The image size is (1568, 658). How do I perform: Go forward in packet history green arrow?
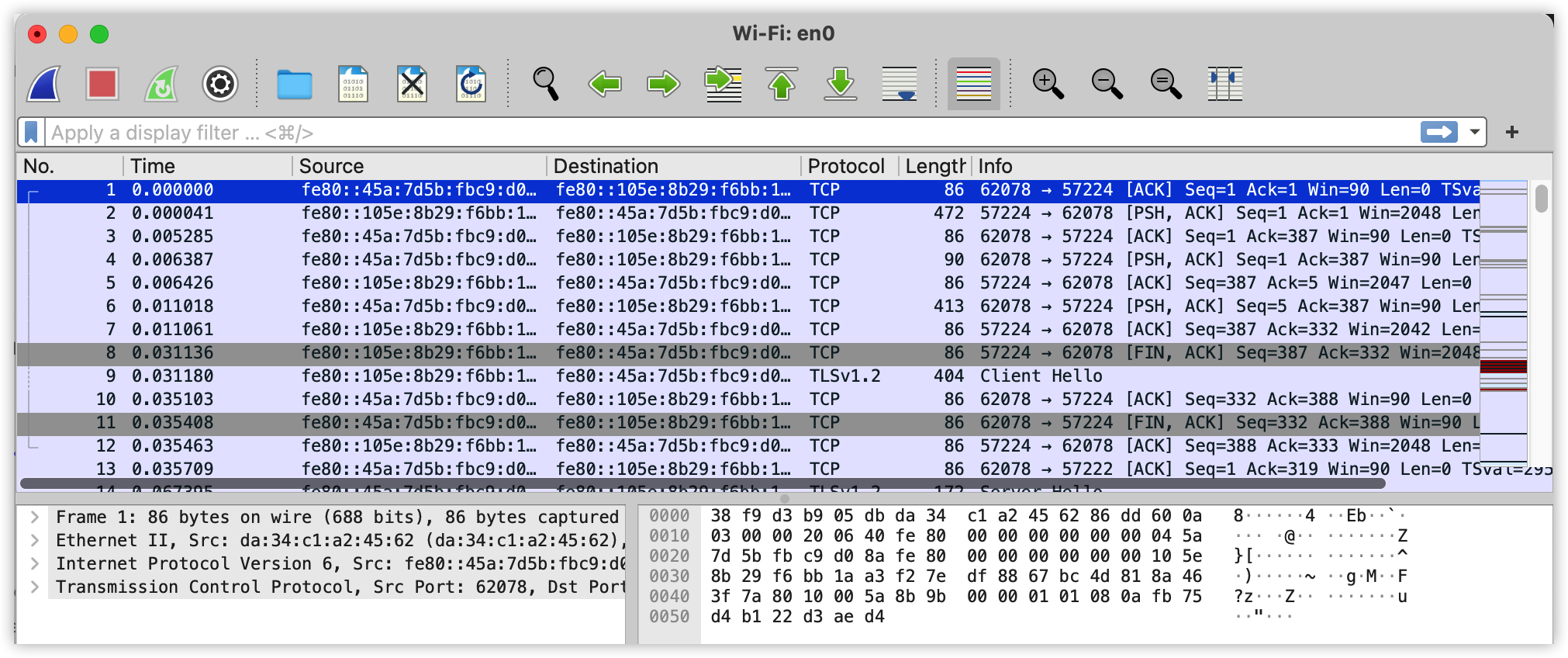[664, 84]
